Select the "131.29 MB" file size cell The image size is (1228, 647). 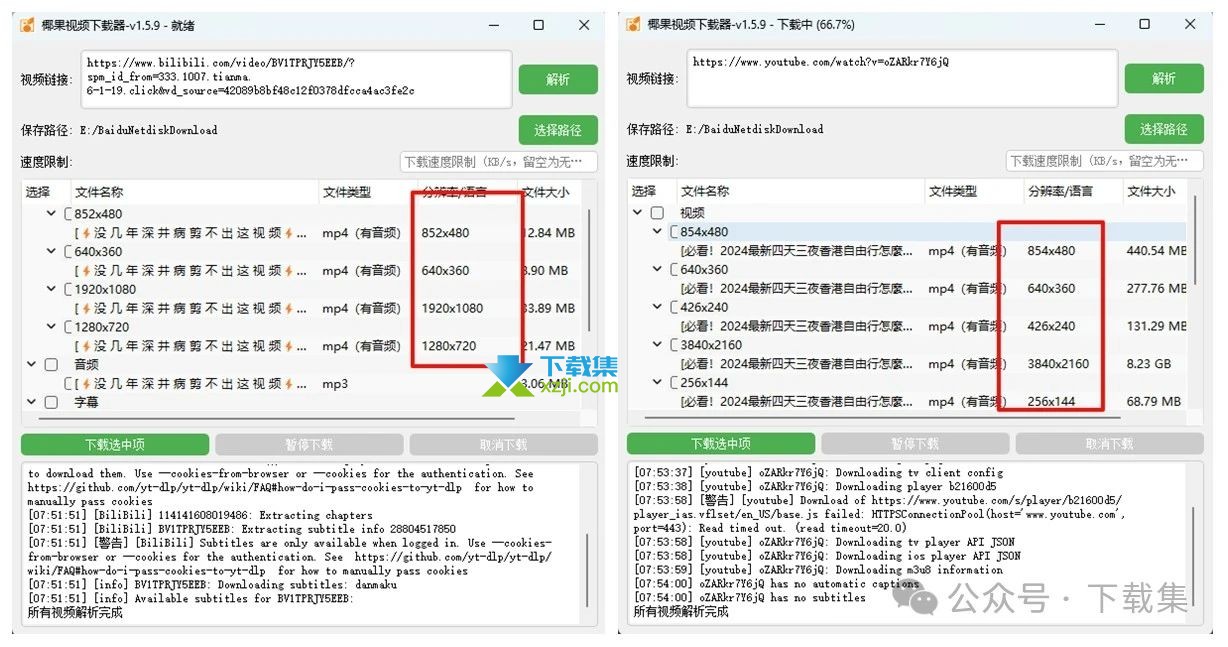coord(1156,326)
